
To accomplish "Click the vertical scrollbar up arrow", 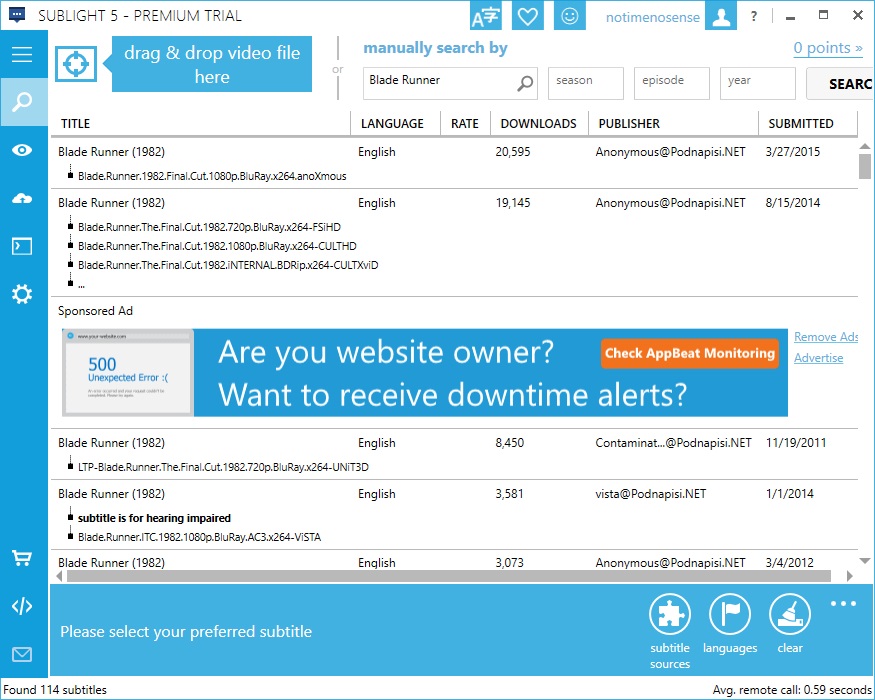I will 864,146.
